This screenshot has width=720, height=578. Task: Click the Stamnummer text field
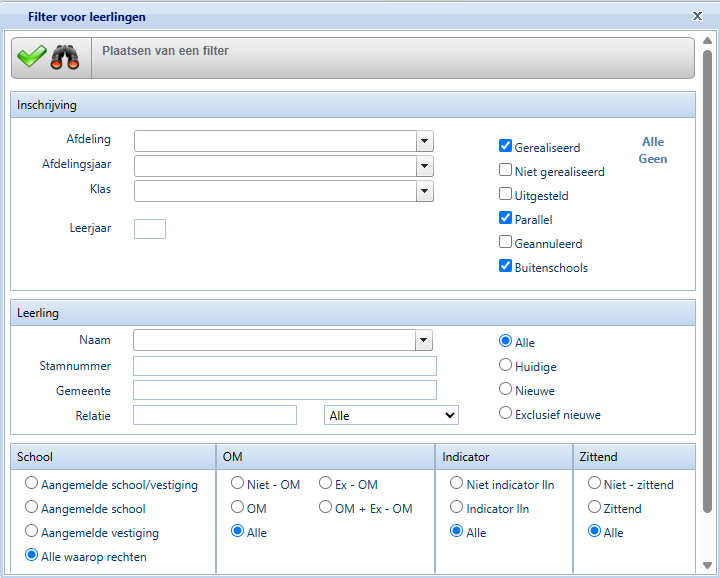[285, 366]
